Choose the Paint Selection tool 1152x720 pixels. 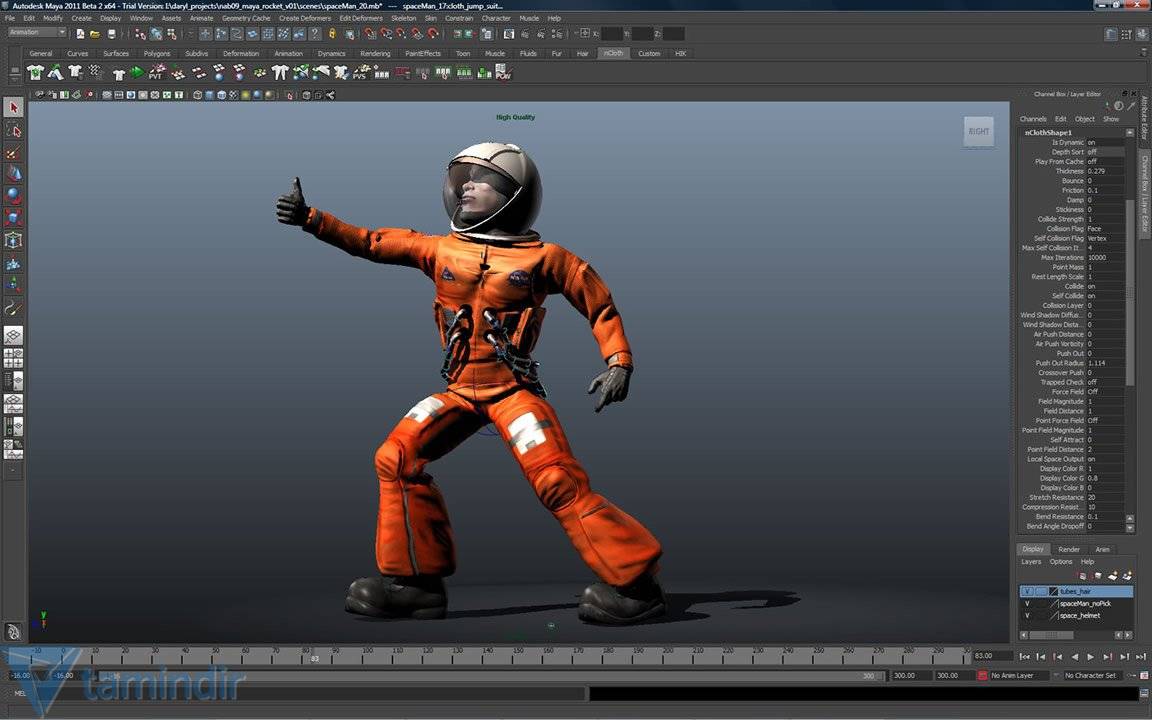click(13, 153)
